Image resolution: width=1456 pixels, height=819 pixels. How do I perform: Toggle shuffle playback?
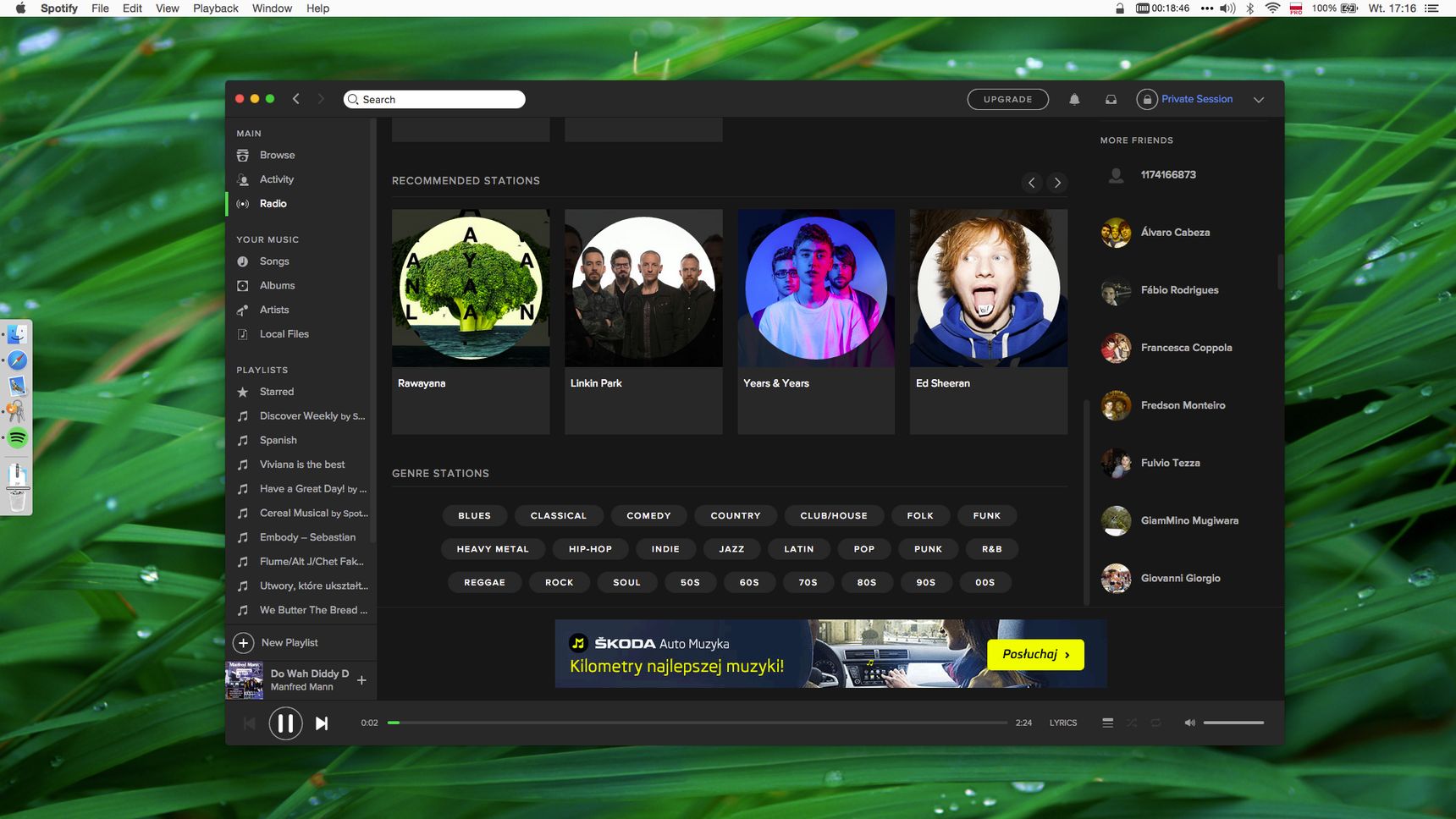1131,723
